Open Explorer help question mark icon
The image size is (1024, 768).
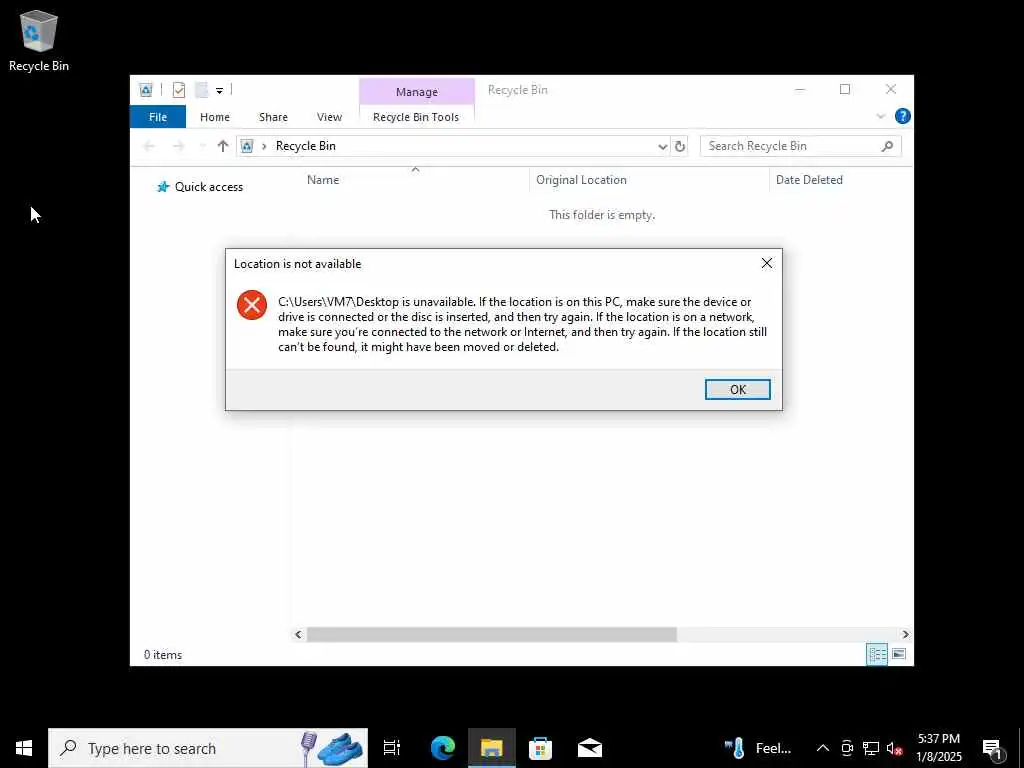pyautogui.click(x=903, y=116)
